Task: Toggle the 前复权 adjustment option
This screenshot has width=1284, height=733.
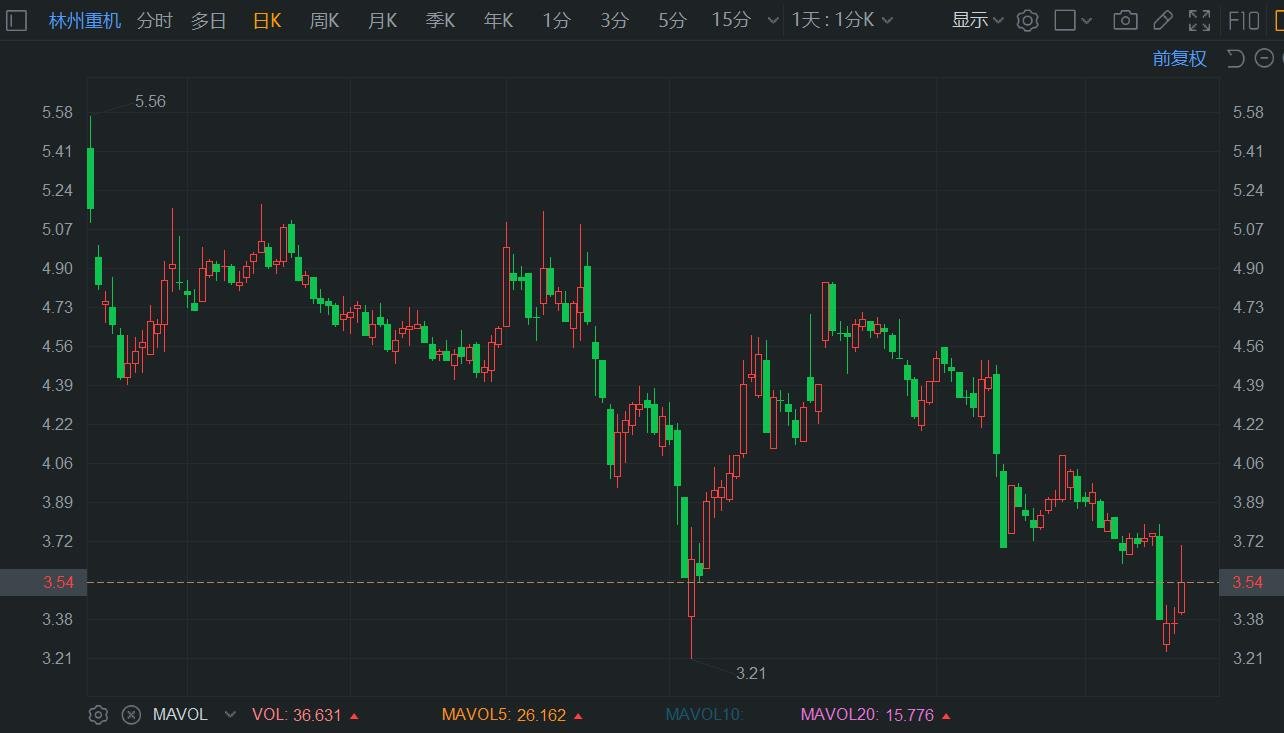Action: (1180, 58)
